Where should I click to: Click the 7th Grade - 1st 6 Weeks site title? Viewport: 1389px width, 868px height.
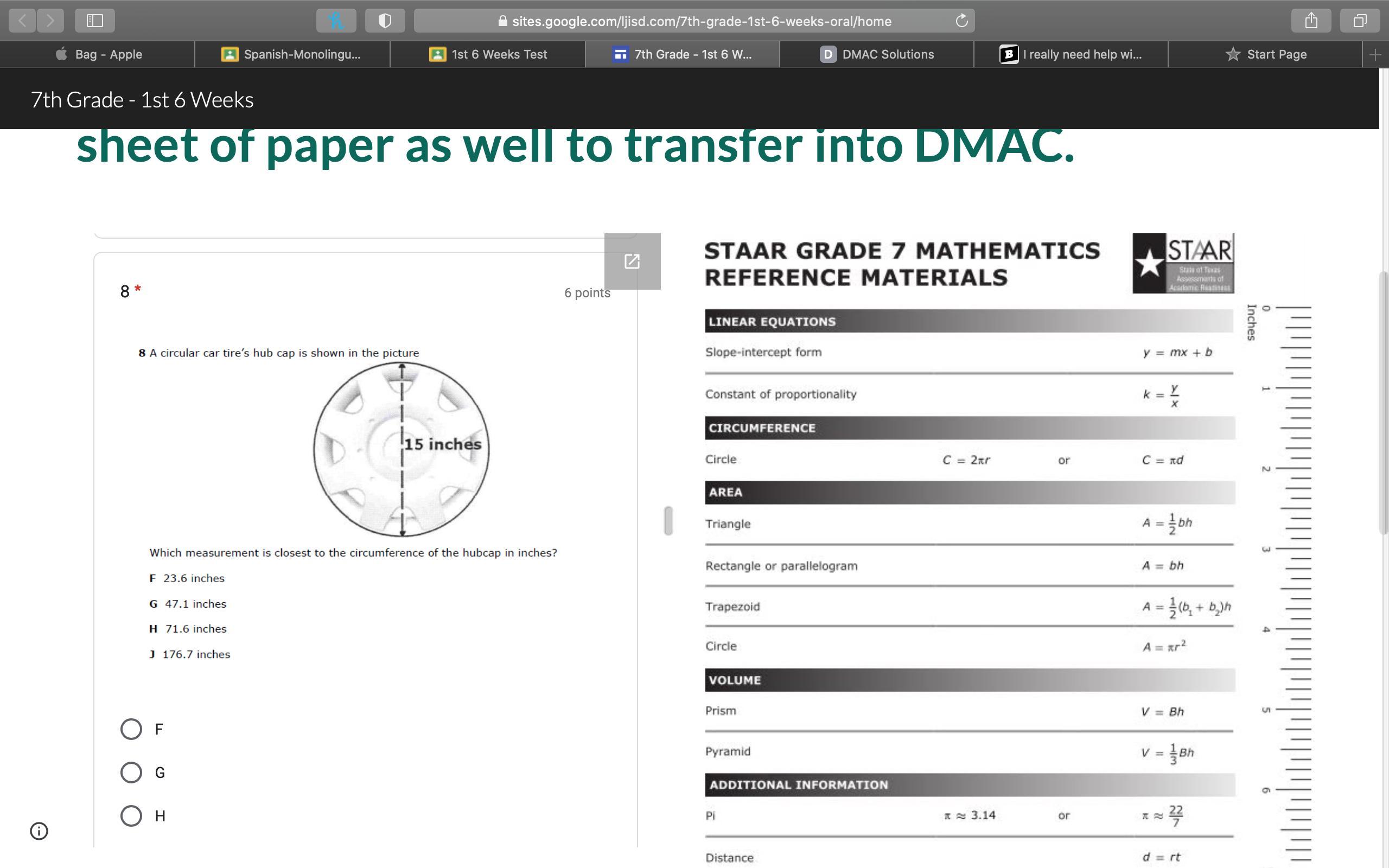tap(142, 100)
